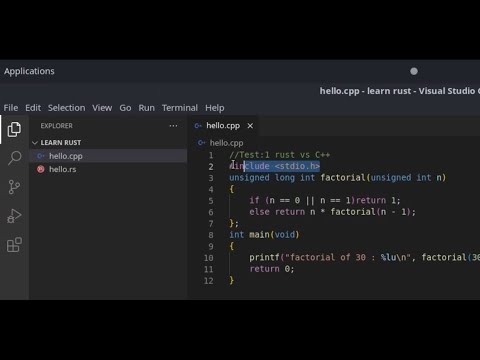Click line number 1 in the gutter
This screenshot has height=360, width=480.
point(211,155)
